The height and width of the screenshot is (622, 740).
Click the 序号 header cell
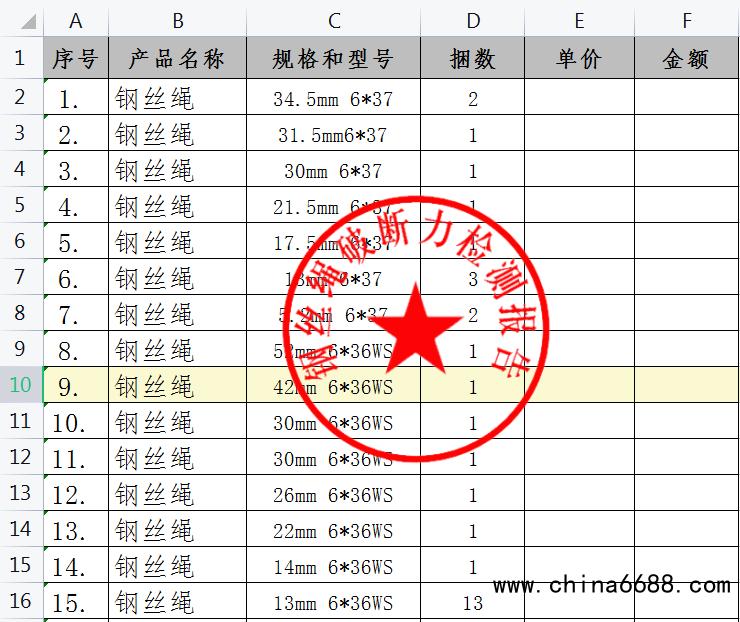[x=76, y=58]
